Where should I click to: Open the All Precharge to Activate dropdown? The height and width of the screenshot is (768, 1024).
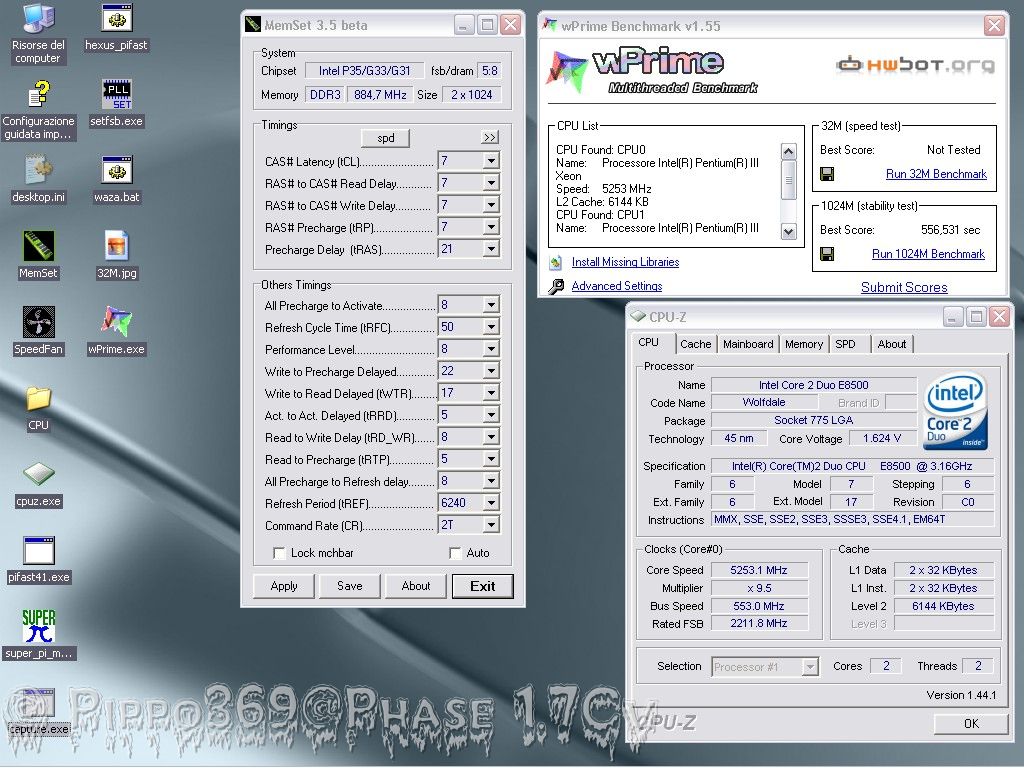point(491,304)
